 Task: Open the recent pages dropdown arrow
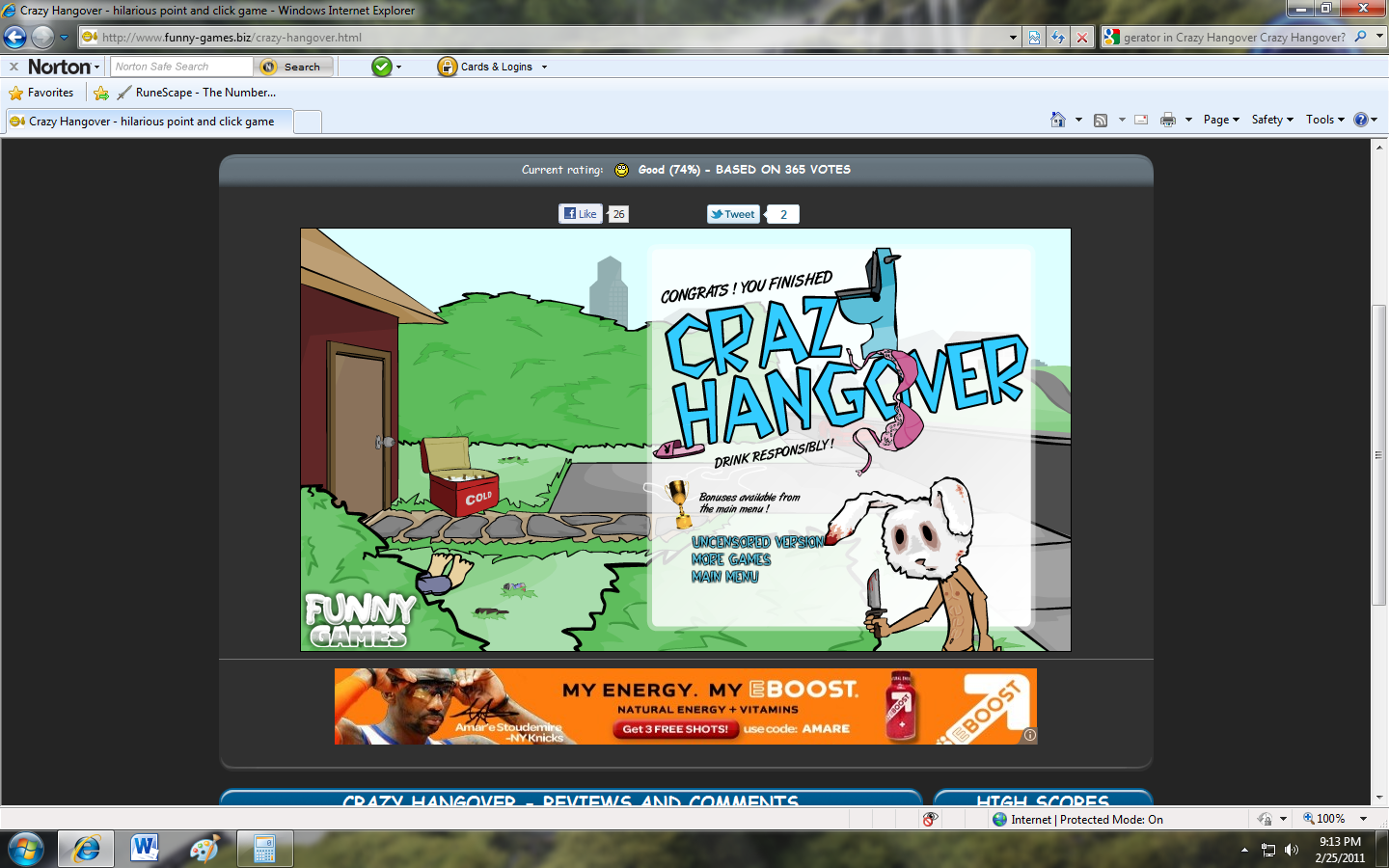(65, 38)
